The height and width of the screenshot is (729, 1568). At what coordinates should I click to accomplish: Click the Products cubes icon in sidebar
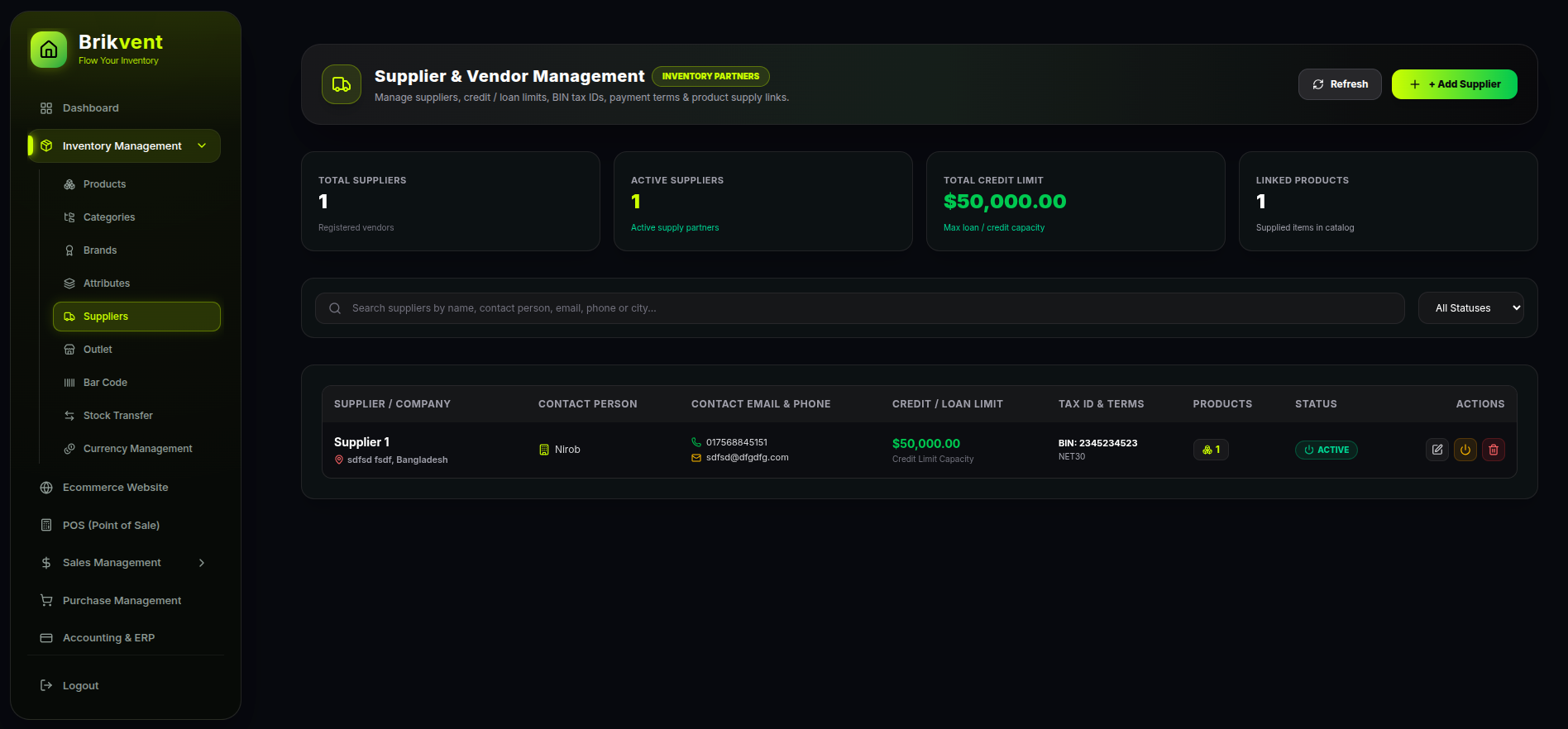coord(69,184)
